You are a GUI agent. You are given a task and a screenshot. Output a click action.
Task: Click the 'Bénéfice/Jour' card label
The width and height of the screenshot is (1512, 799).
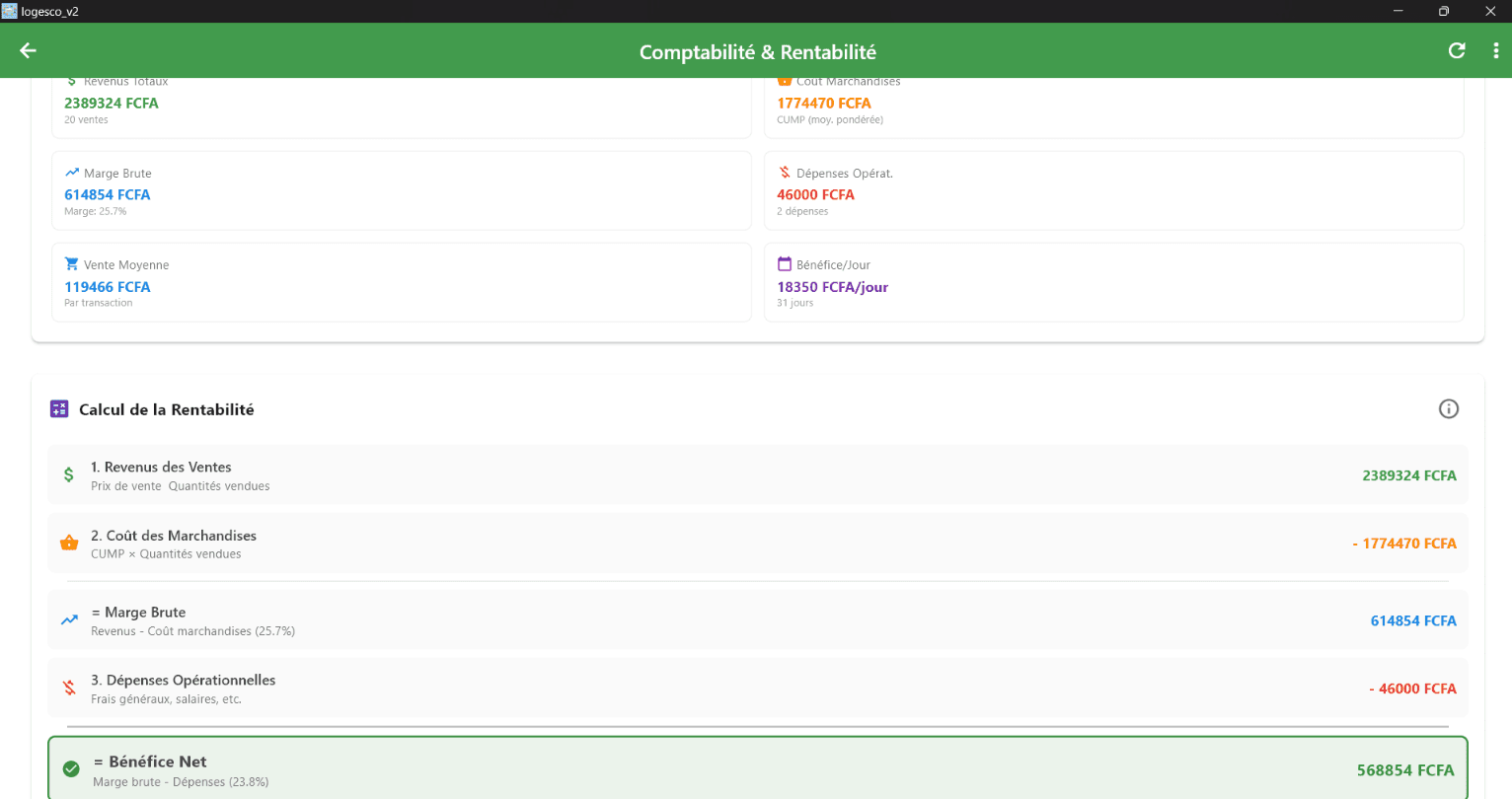coord(834,265)
